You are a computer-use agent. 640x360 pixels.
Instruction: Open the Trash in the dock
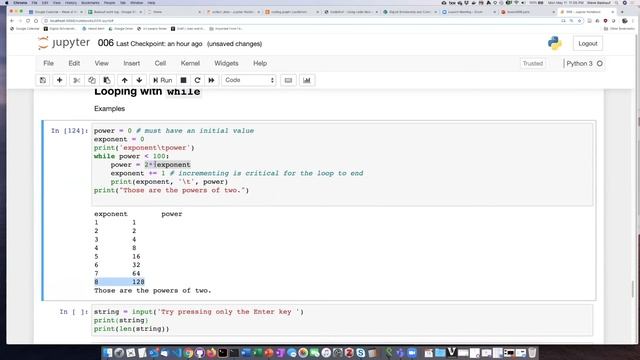coord(532,353)
